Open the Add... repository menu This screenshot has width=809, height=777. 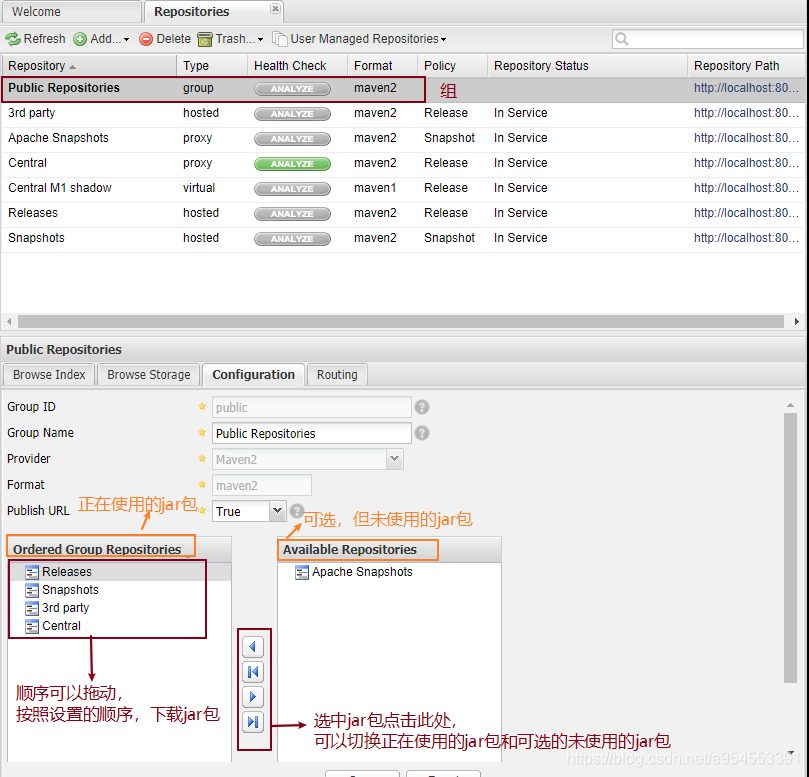(x=101, y=39)
